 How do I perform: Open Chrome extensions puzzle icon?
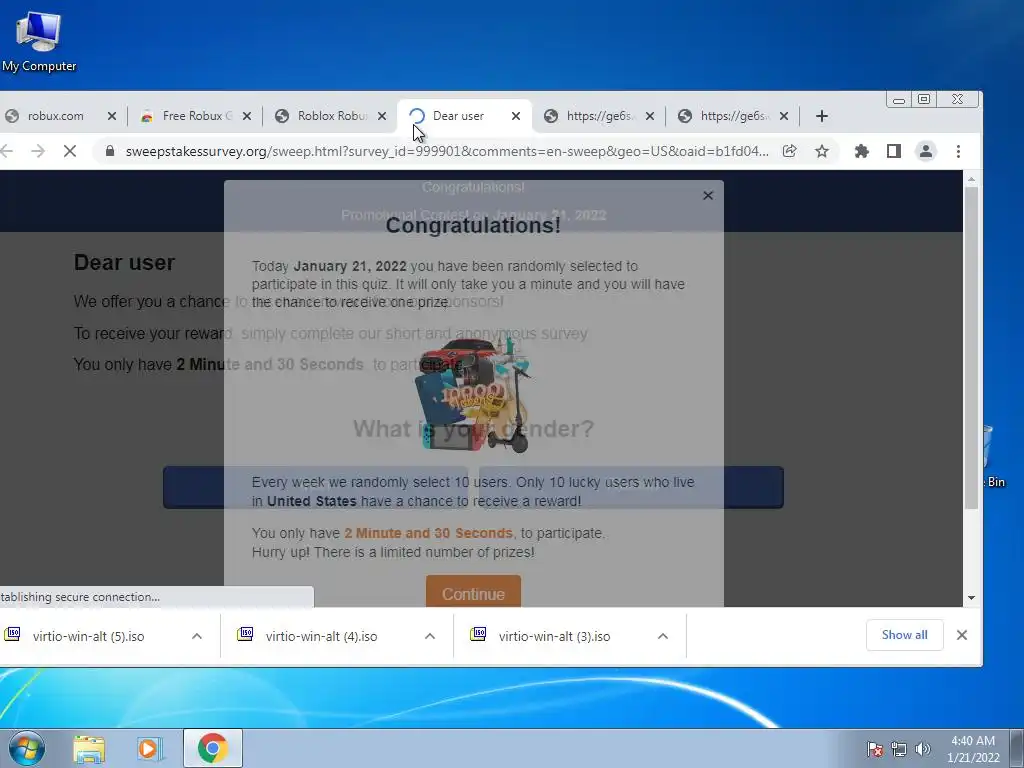pos(861,152)
